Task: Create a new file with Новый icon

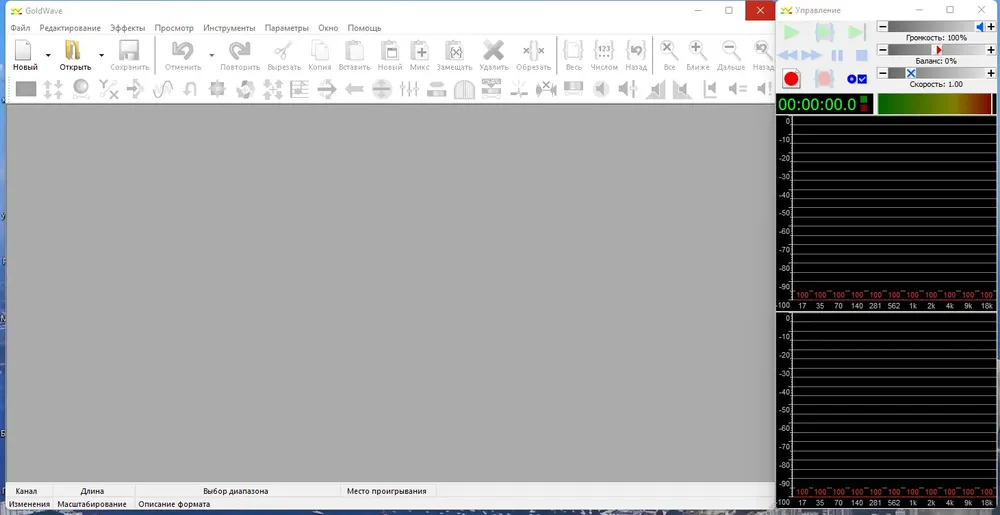Action: (x=24, y=51)
